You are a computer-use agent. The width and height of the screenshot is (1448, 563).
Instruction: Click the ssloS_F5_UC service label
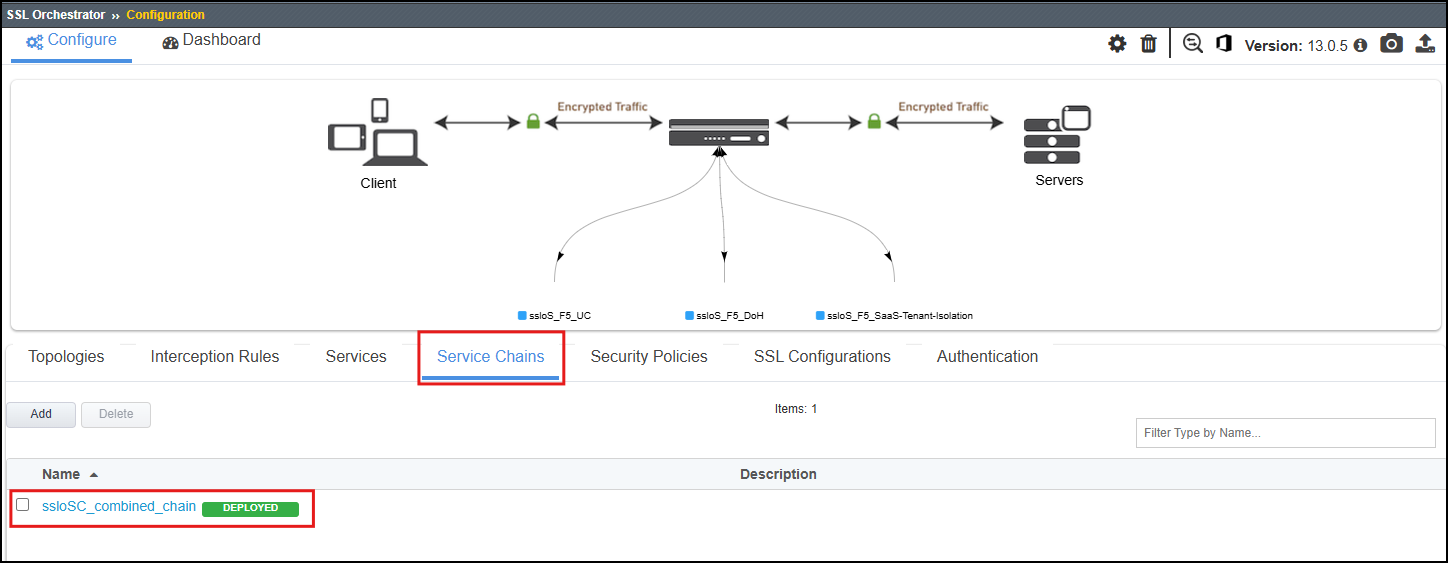pos(560,316)
